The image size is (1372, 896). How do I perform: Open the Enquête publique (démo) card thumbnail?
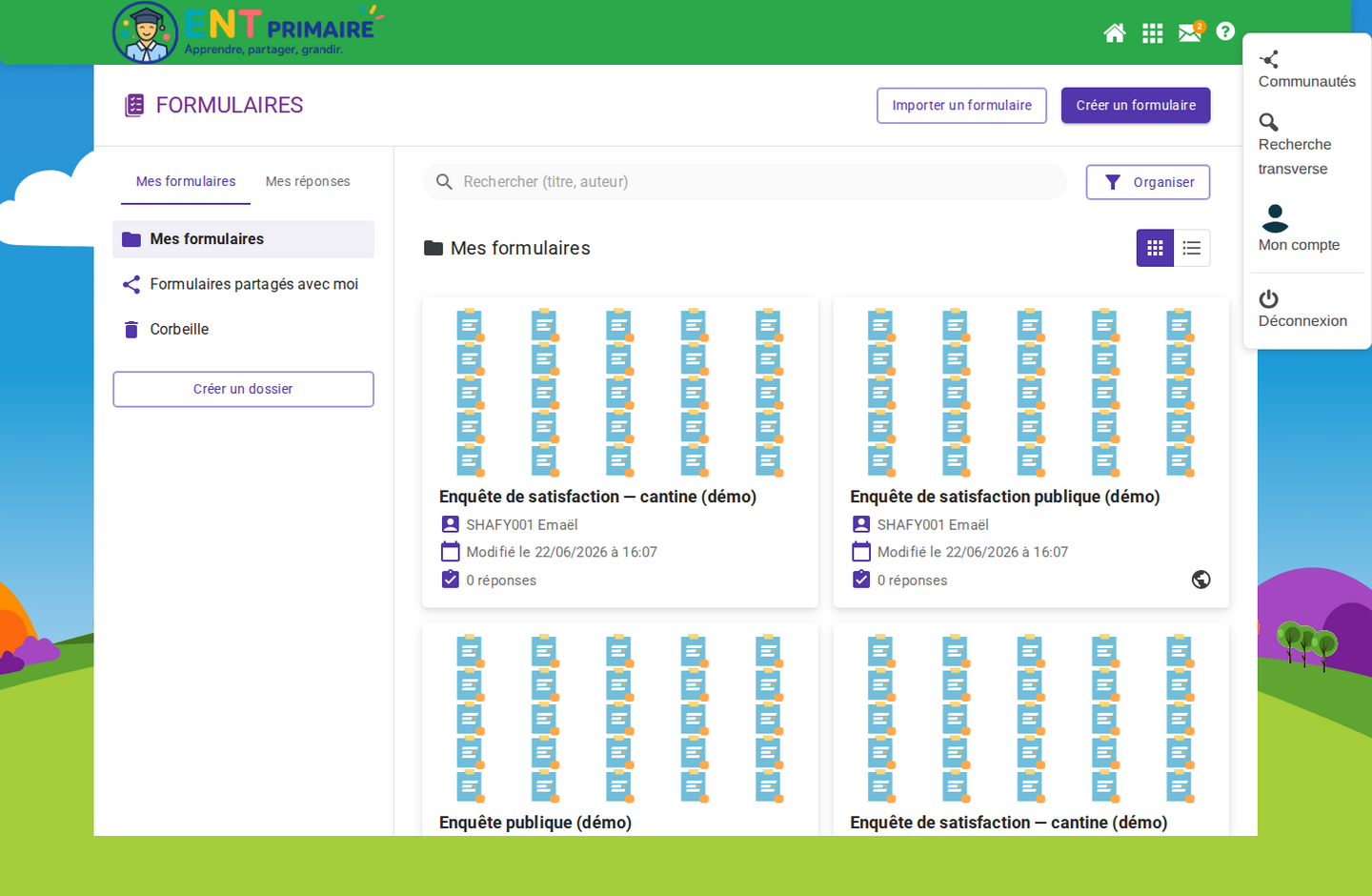point(620,719)
